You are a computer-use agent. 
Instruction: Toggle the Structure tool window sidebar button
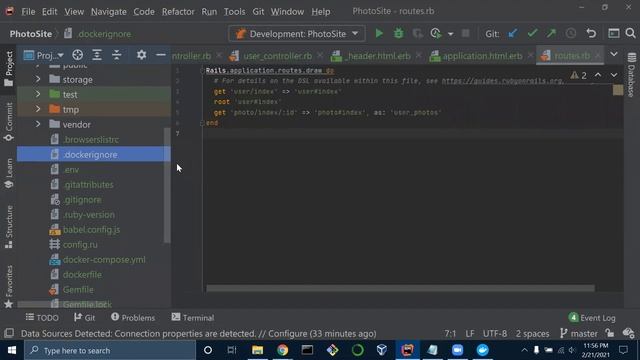pyautogui.click(x=9, y=227)
